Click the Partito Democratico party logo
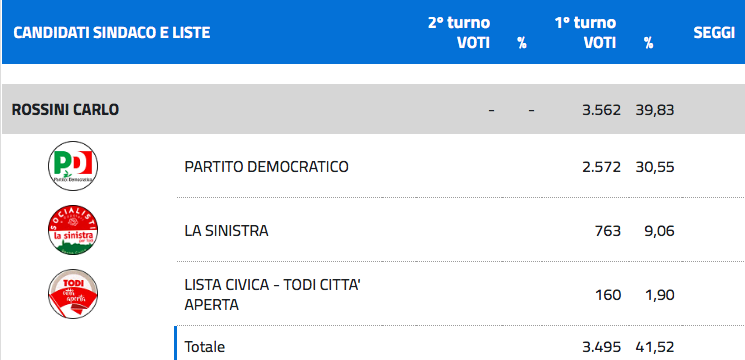 (x=73, y=166)
